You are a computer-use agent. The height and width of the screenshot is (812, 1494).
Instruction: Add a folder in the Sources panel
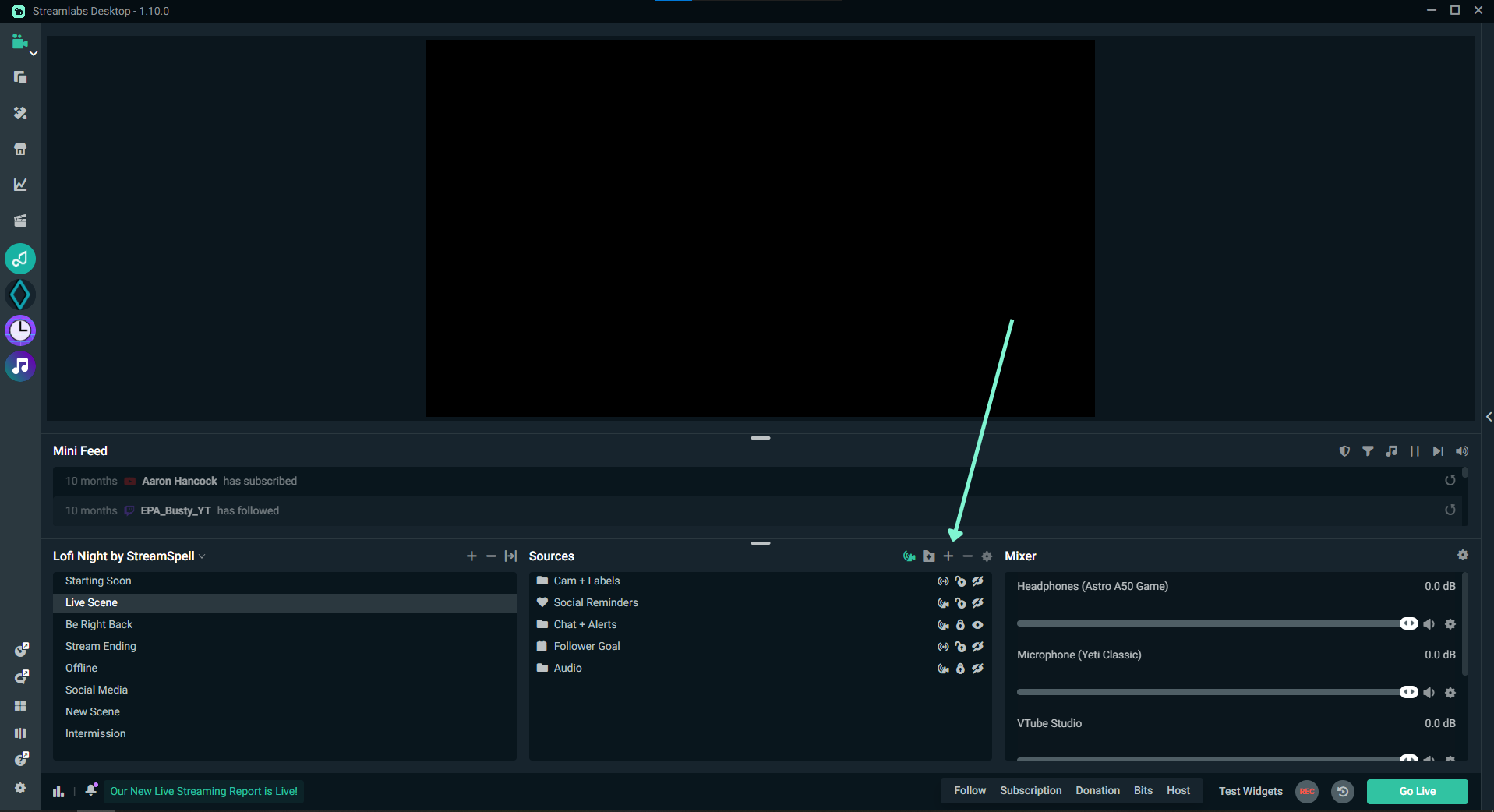point(928,556)
